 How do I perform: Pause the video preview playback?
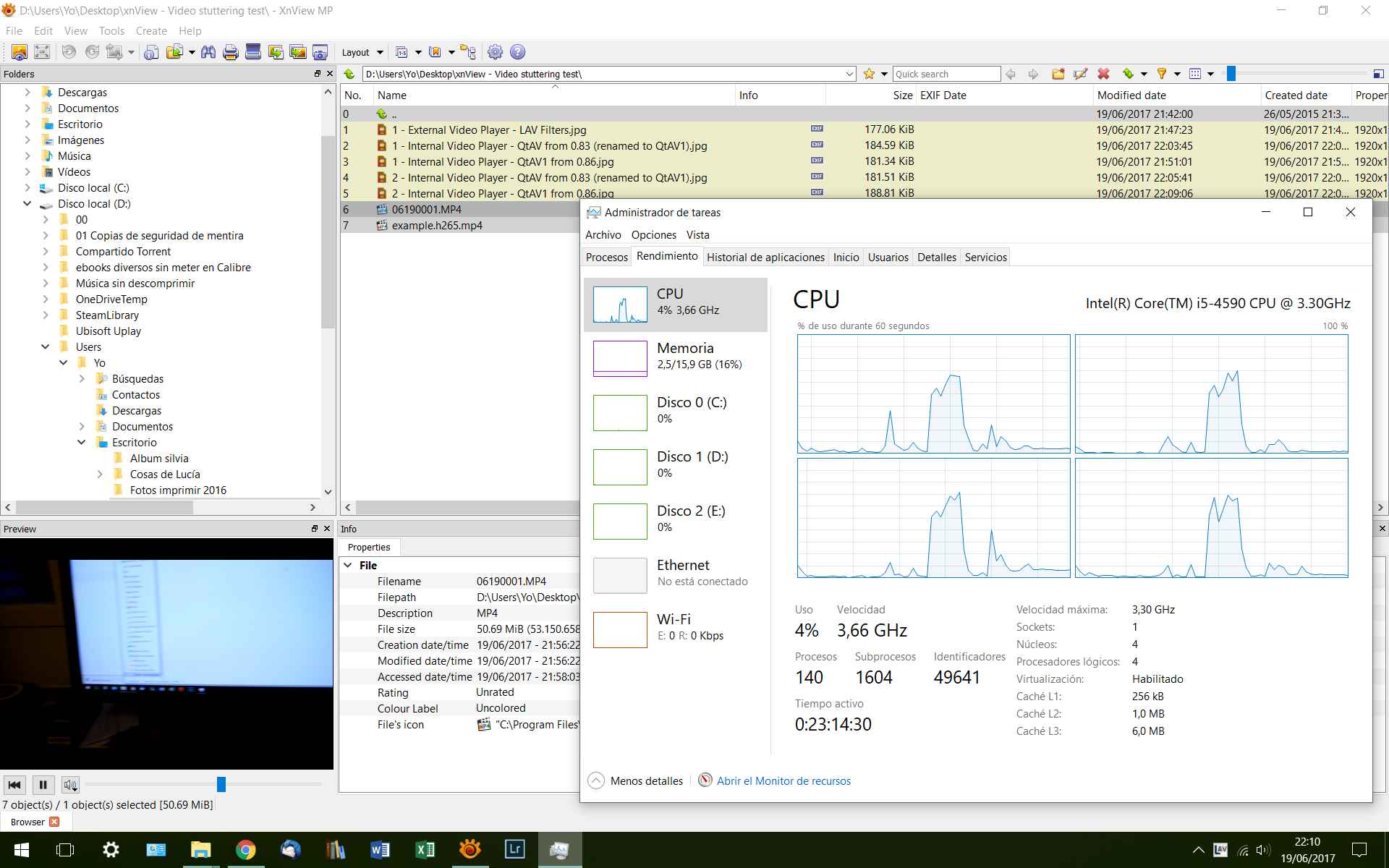coord(43,785)
